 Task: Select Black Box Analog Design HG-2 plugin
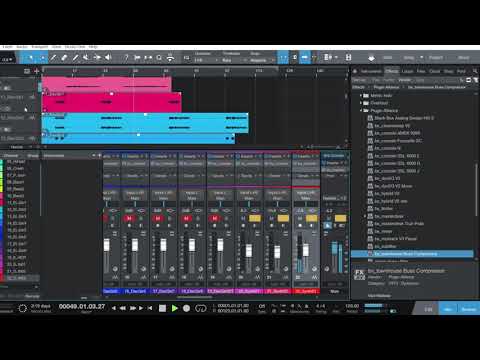pyautogui.click(x=404, y=118)
